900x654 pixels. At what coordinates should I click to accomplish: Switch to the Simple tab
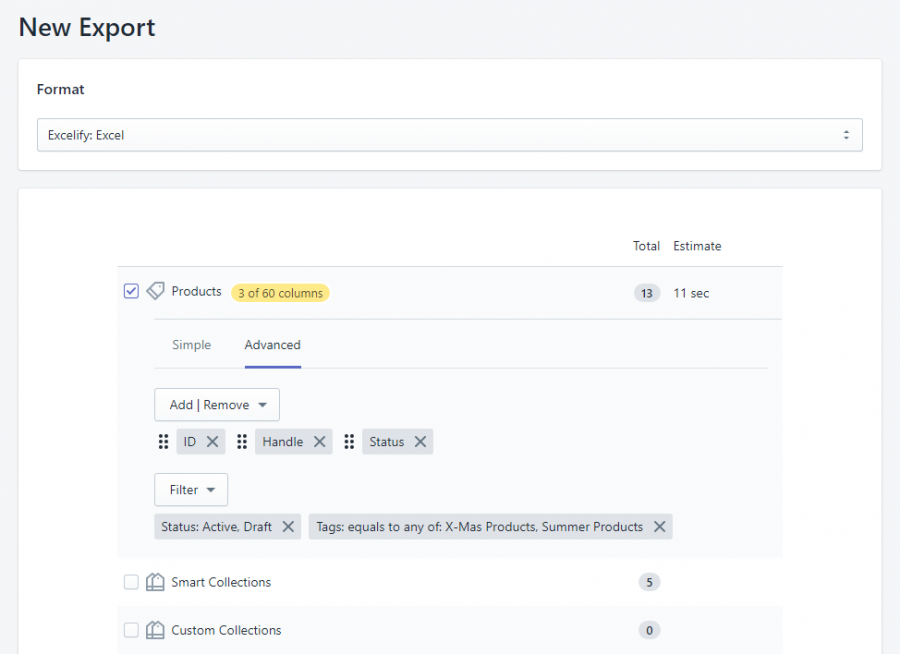pyautogui.click(x=191, y=344)
